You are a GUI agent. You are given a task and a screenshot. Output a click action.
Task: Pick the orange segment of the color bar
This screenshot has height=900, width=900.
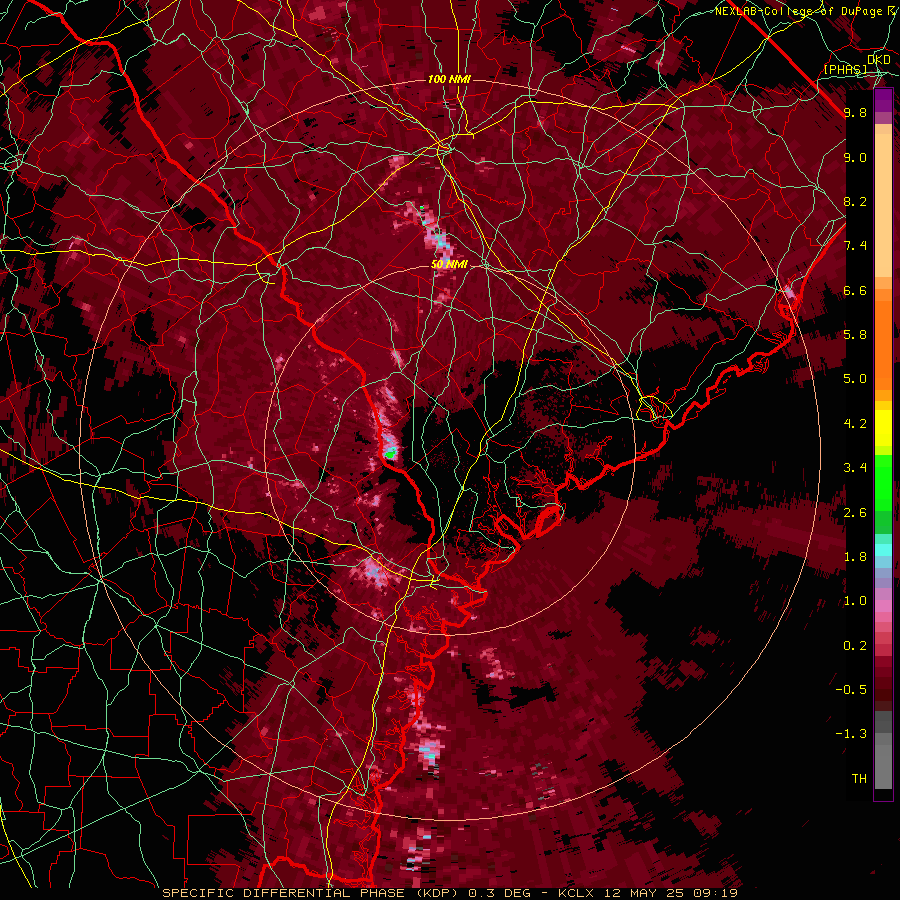click(883, 344)
